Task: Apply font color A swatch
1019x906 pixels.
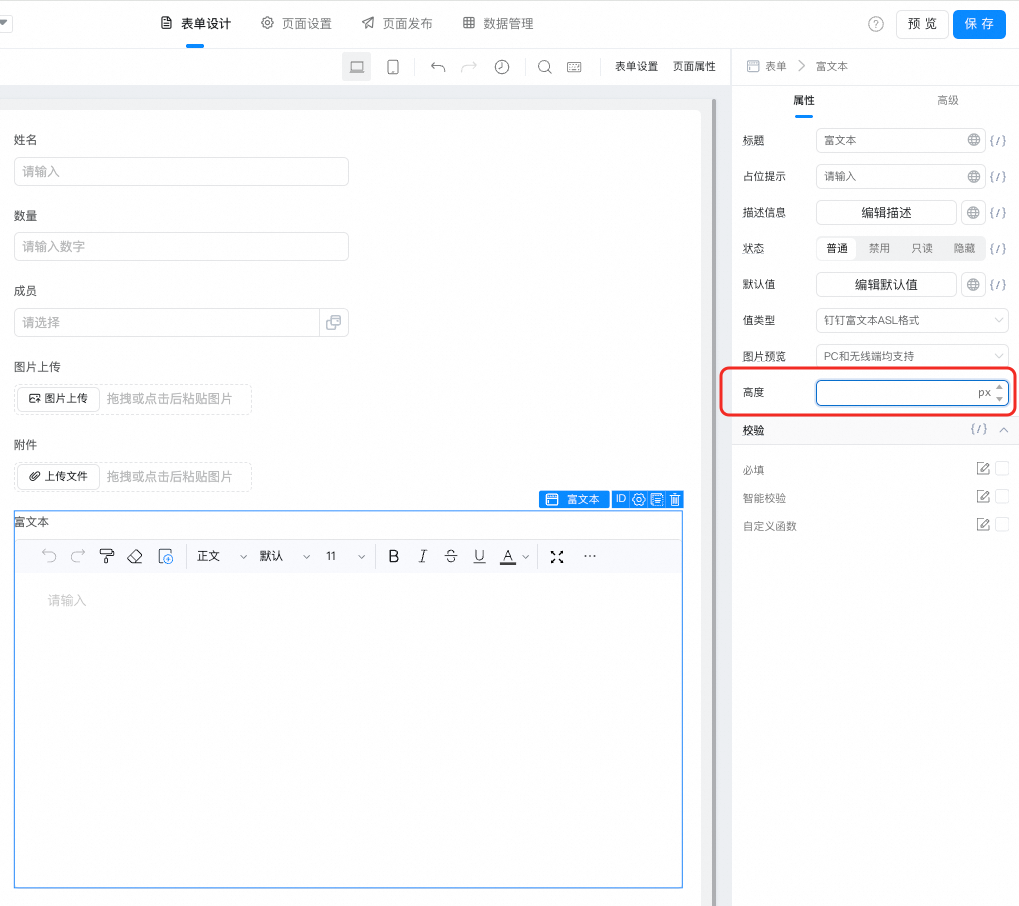Action: click(x=508, y=557)
